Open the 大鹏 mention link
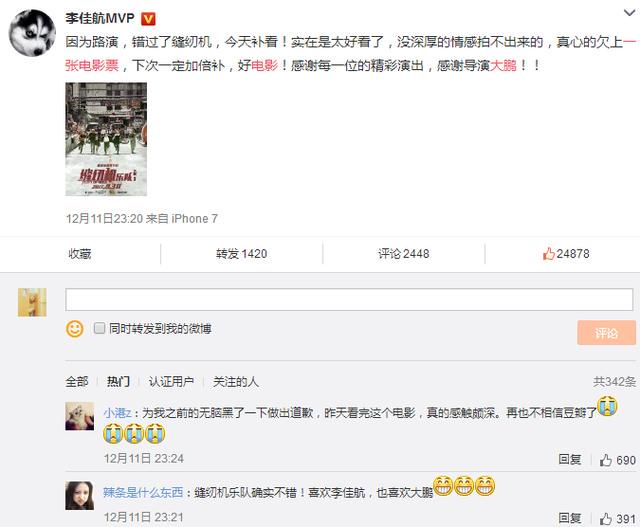Viewport: 640px width, 527px height. [503, 65]
